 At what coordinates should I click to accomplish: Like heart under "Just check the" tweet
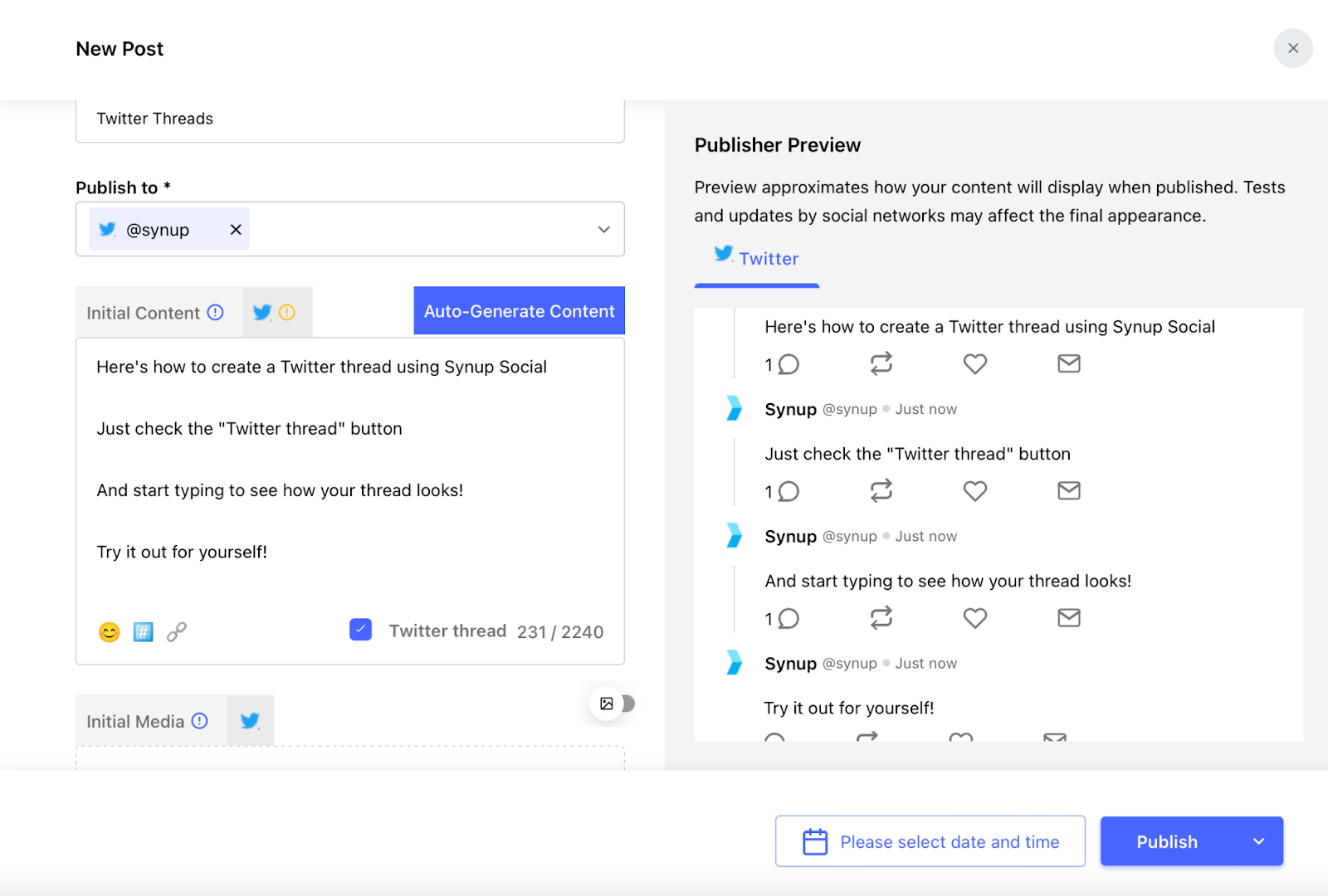(975, 490)
